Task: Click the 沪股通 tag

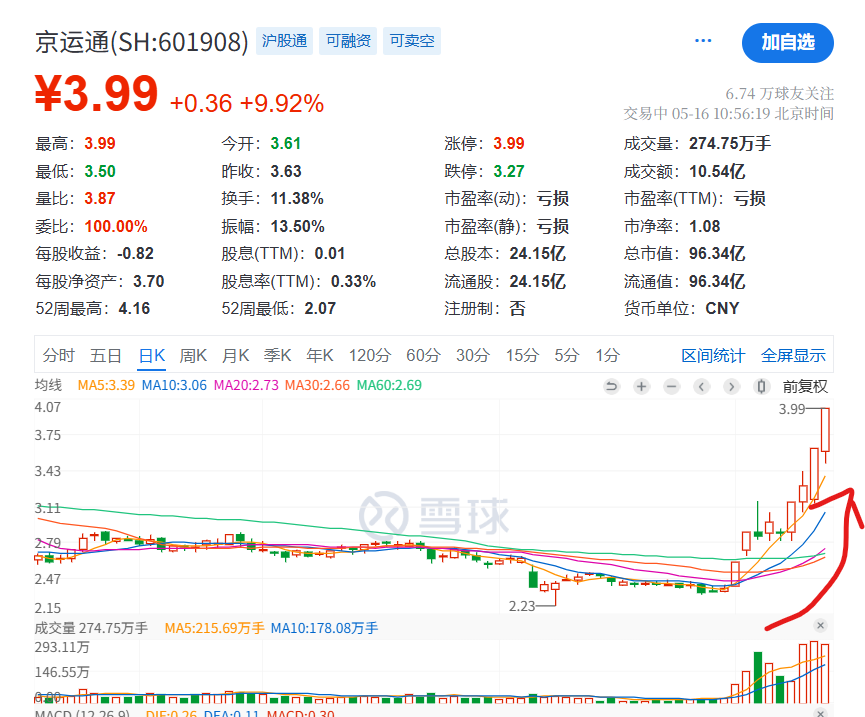Action: click(284, 41)
